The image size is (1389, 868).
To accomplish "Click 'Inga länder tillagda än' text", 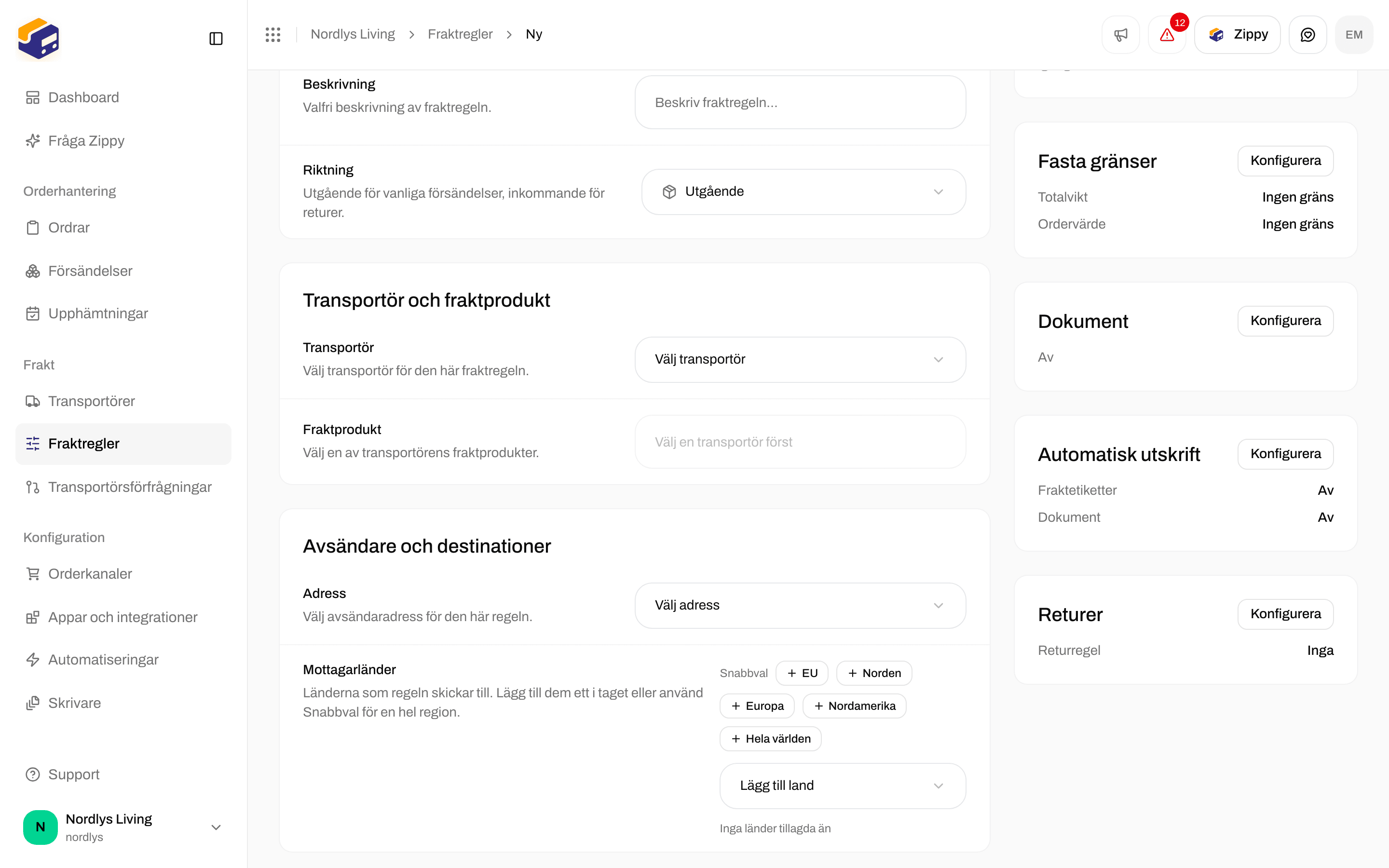I will 775,828.
